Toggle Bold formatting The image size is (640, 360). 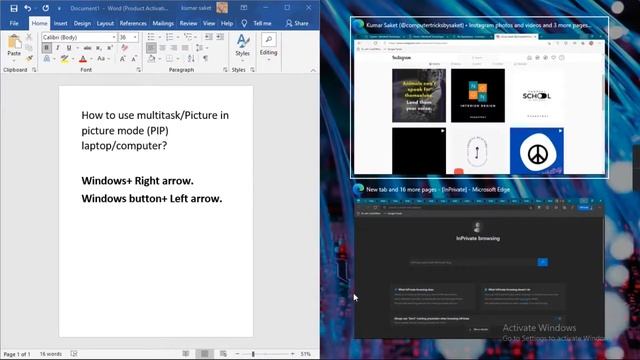[46, 48]
